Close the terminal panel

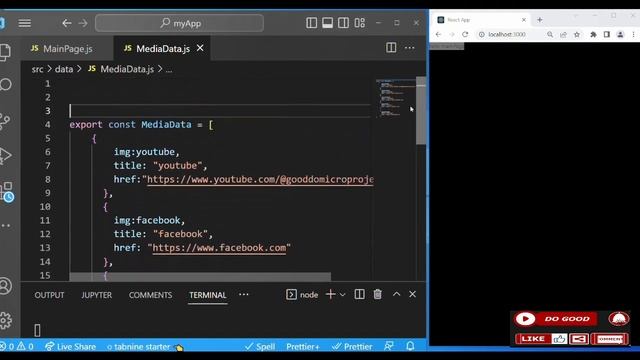coord(412,294)
